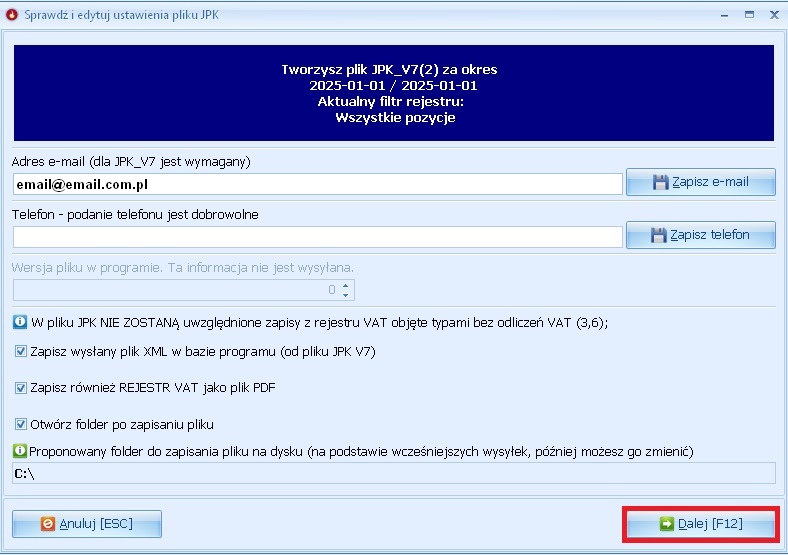788x555 pixels.
Task: Close the JPK settings window
Action: click(774, 15)
